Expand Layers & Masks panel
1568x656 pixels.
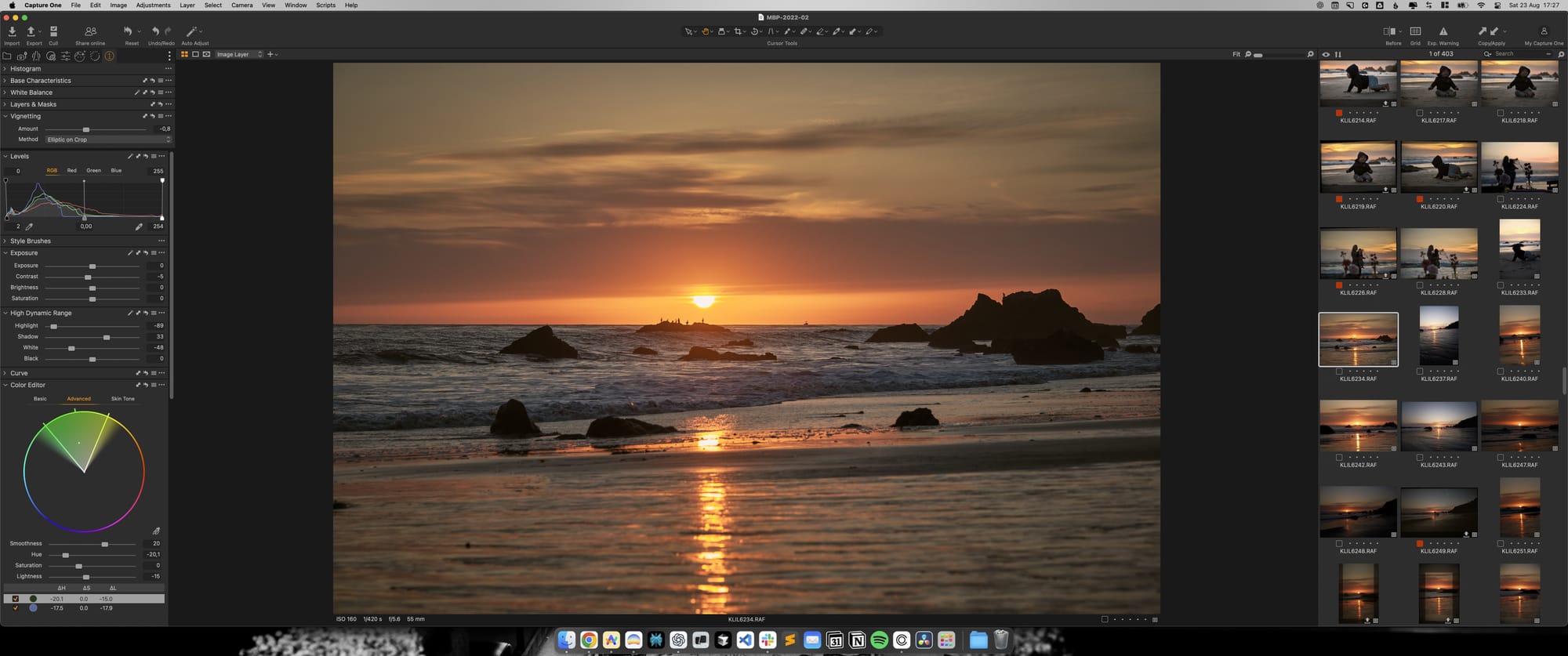pyautogui.click(x=5, y=104)
